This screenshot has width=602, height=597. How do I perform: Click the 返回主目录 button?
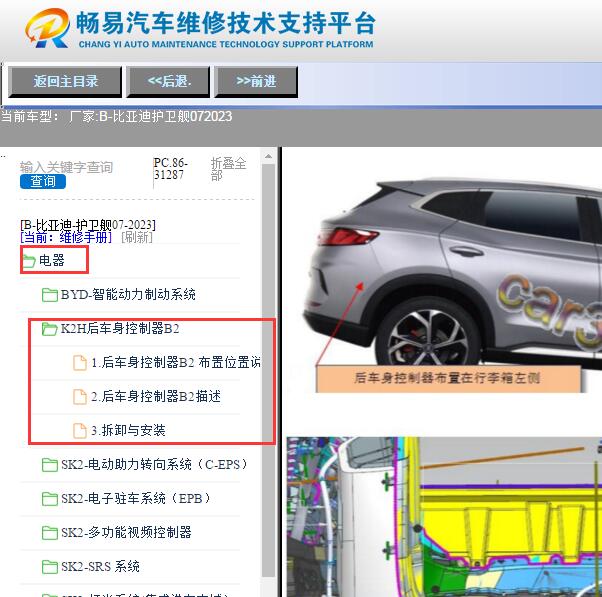(65, 82)
